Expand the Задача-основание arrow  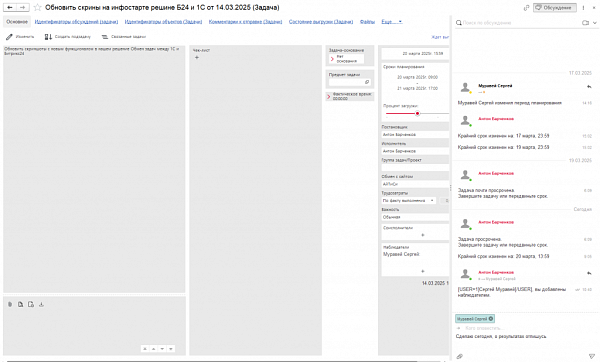(332, 59)
